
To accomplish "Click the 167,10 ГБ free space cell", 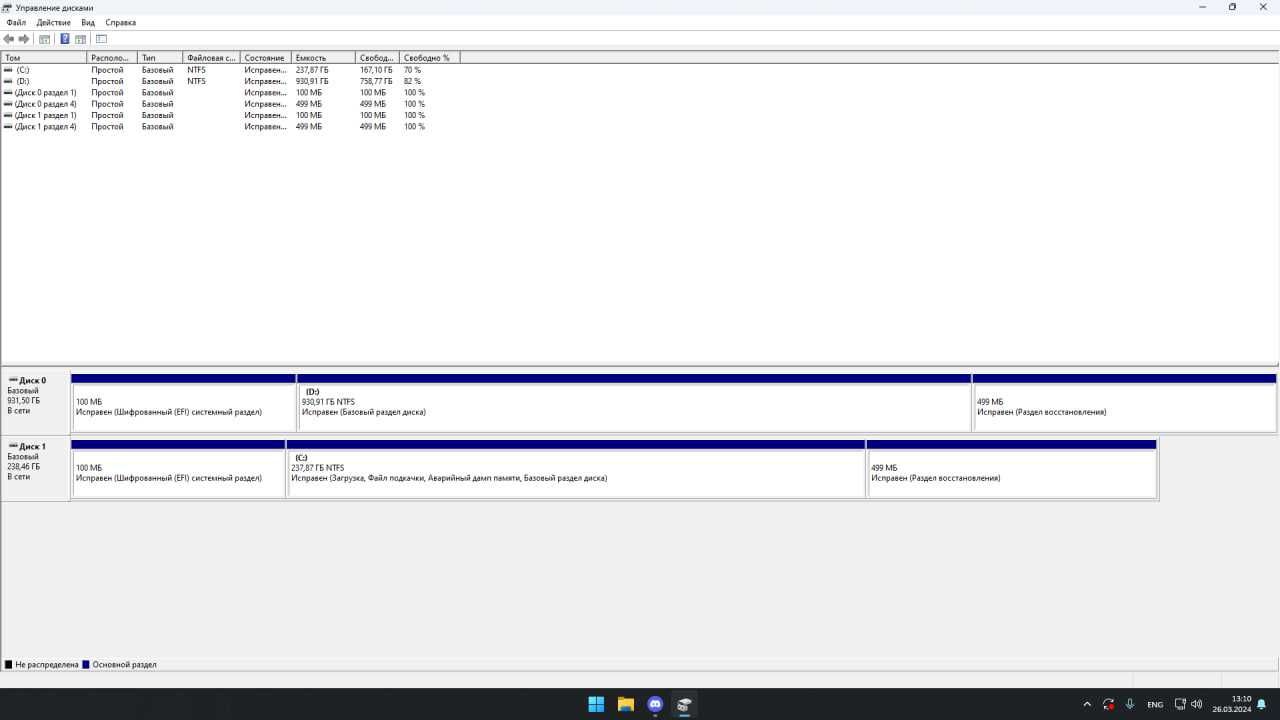I will coord(376,70).
